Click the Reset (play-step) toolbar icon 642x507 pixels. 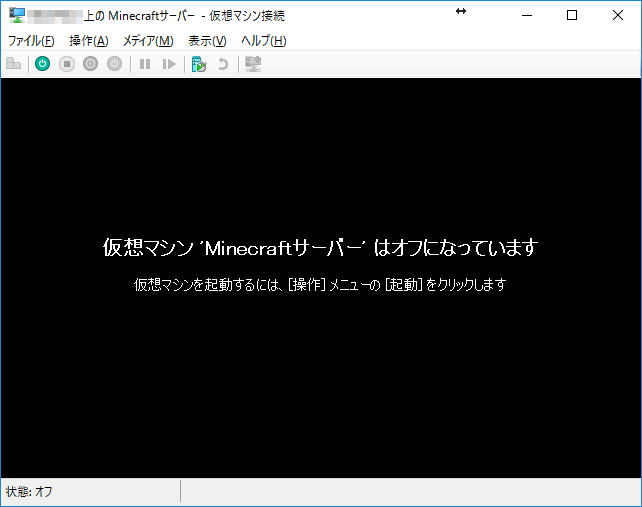[169, 64]
